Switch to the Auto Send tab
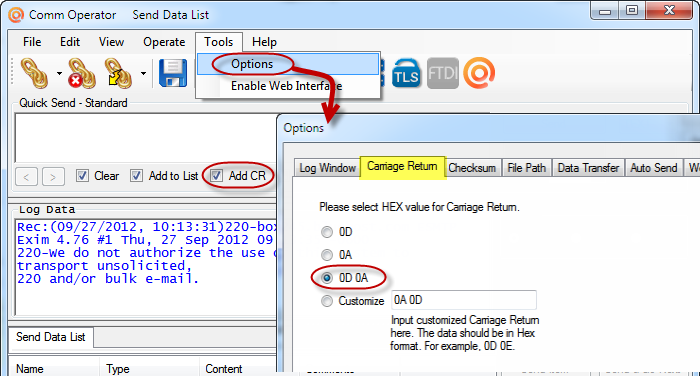Image resolution: width=700 pixels, height=376 pixels. [654, 168]
